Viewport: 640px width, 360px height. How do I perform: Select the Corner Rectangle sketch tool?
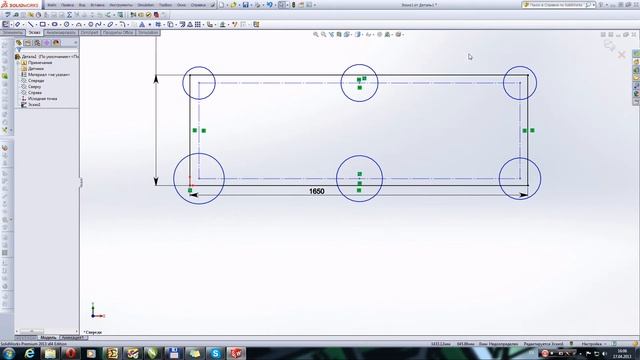click(x=42, y=24)
